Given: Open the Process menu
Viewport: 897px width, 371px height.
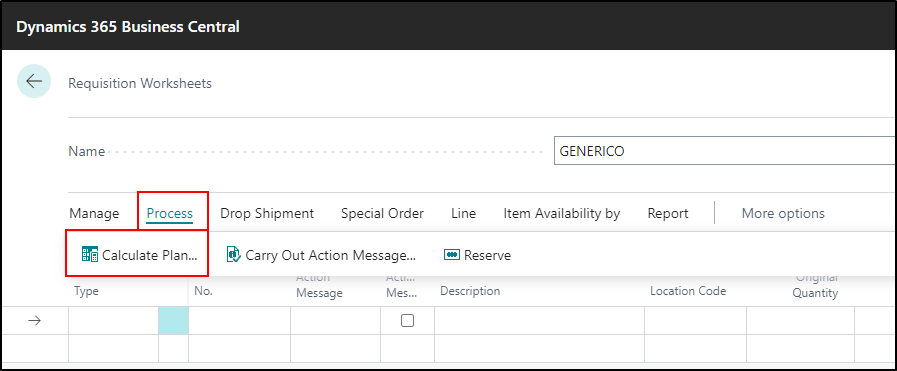Looking at the screenshot, I should pyautogui.click(x=170, y=214).
